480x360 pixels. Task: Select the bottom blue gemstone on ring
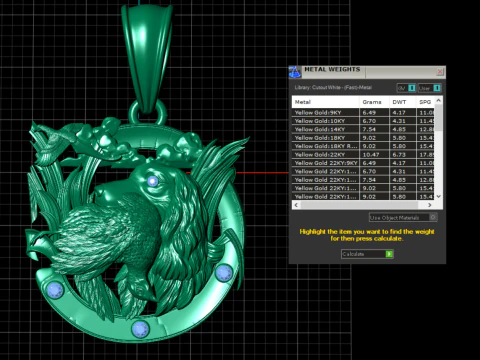(x=140, y=329)
